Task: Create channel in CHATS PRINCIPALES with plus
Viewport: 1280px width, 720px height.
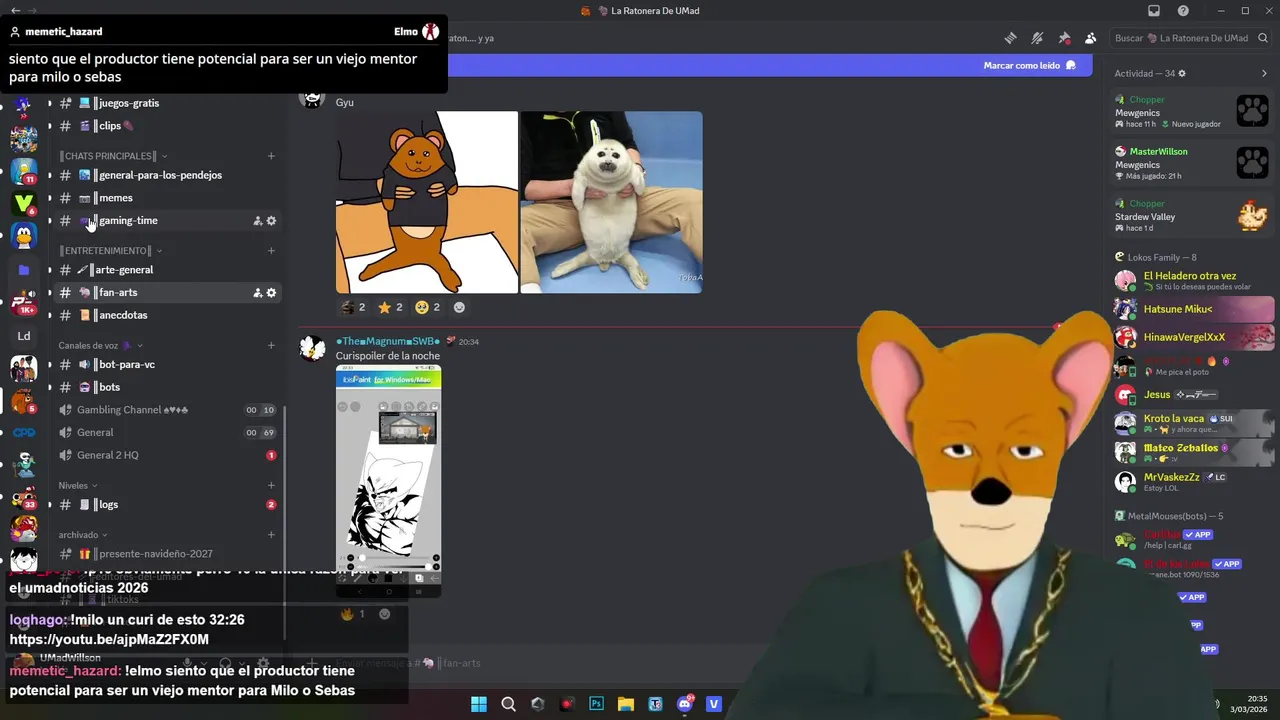Action: click(271, 156)
